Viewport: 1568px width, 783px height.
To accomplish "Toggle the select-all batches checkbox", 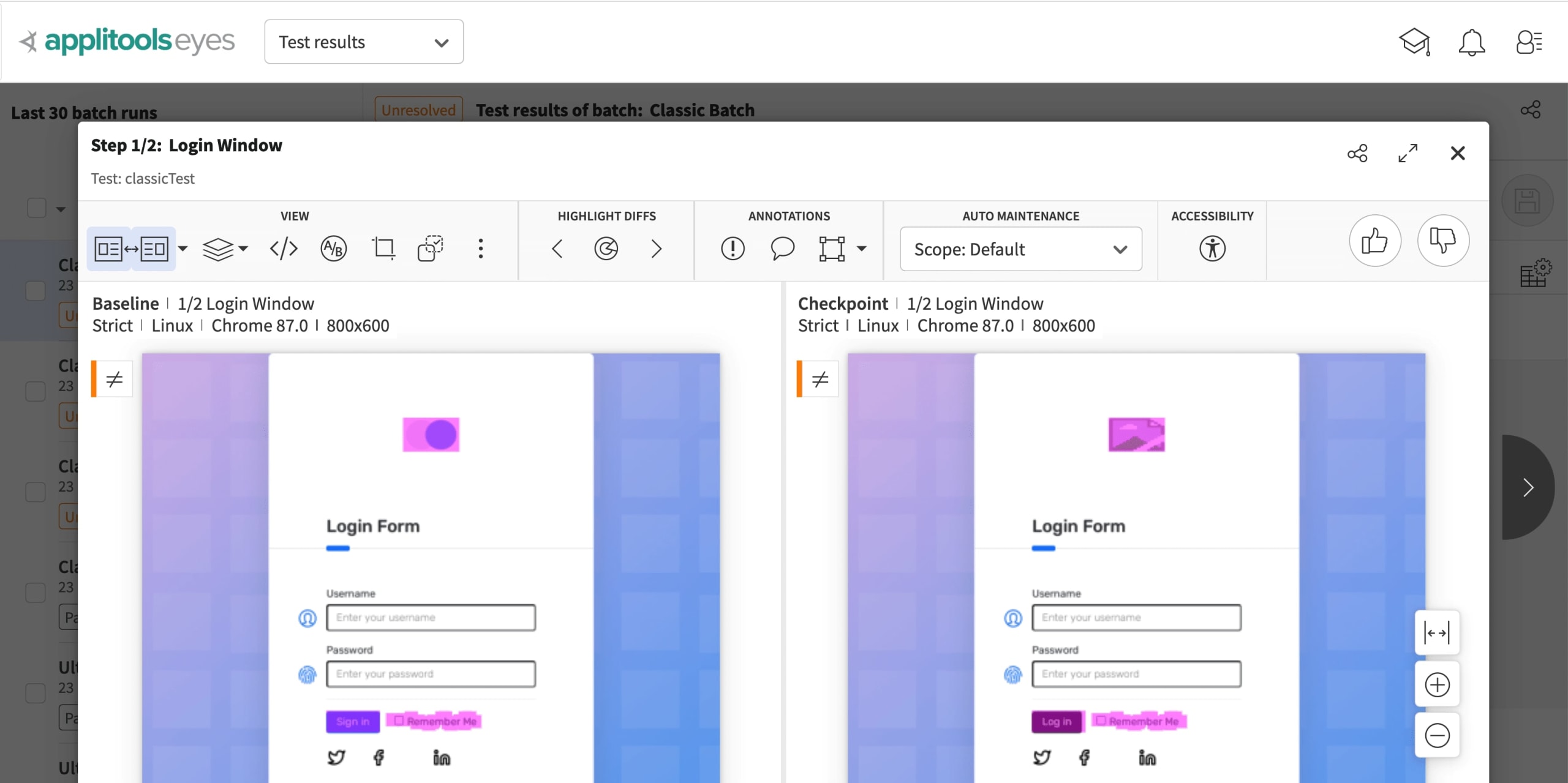I will [37, 208].
